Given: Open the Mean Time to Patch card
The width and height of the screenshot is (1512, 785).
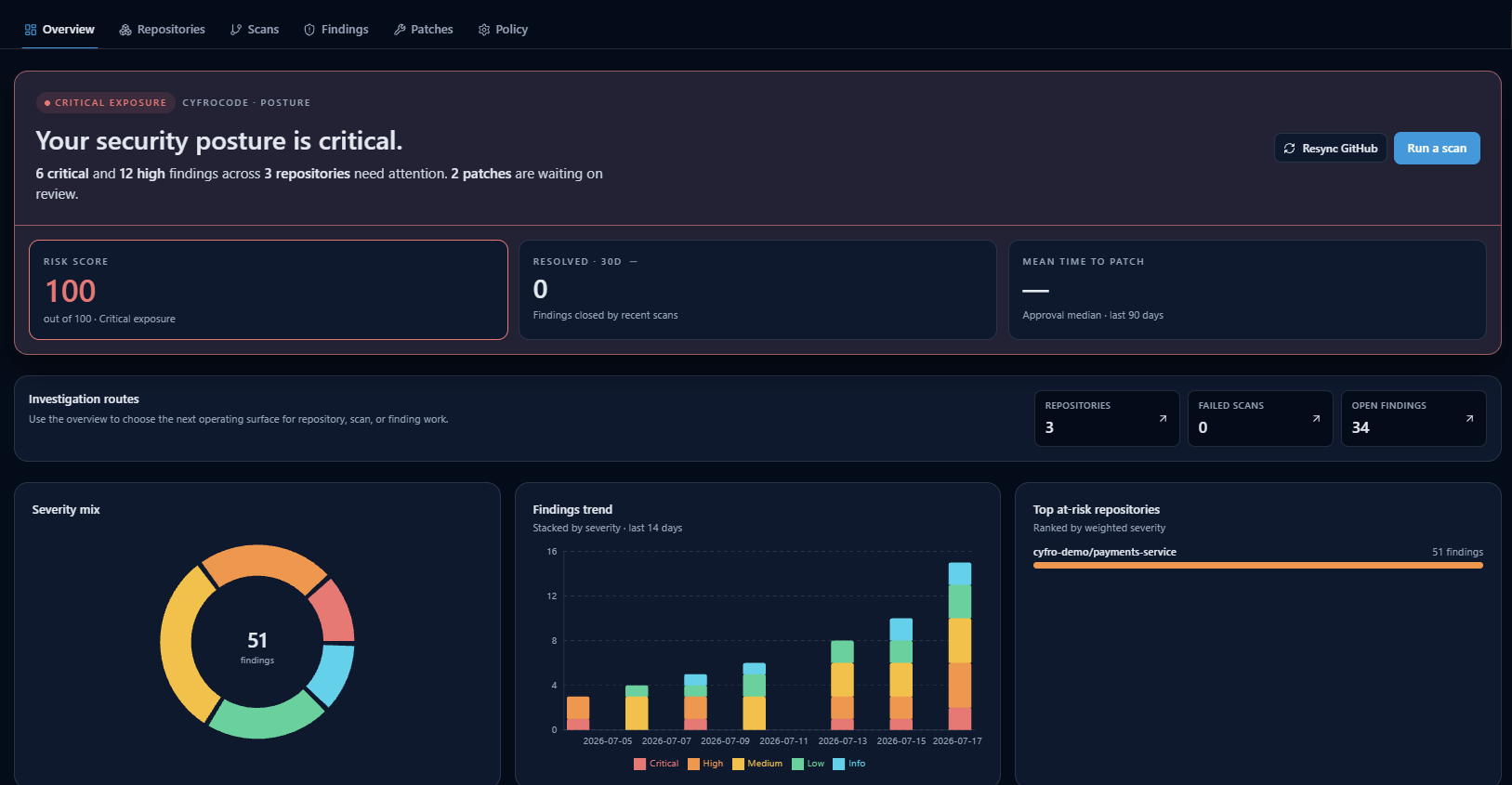Looking at the screenshot, I should (1247, 290).
